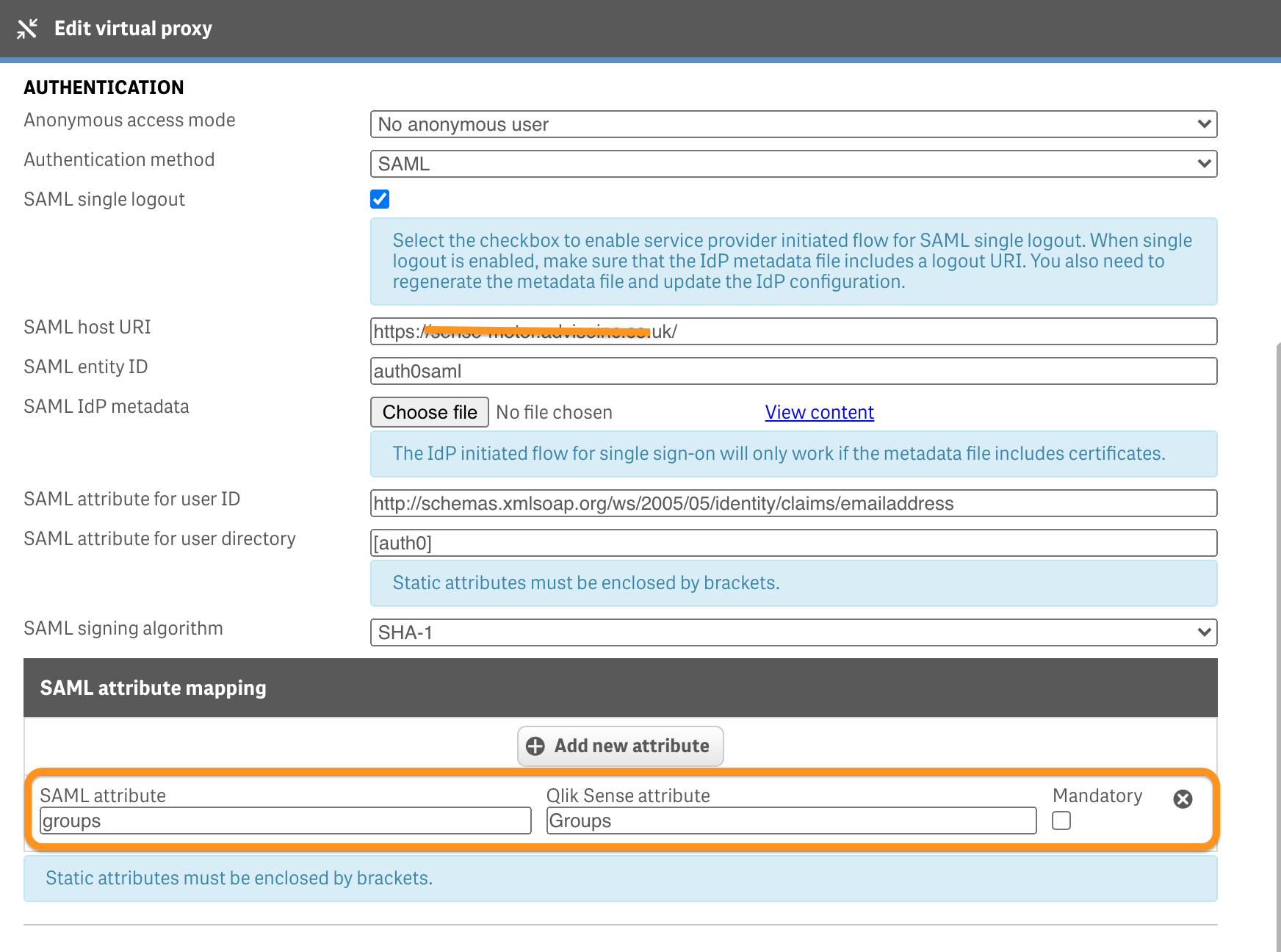Click the SAML host URI field
The width and height of the screenshot is (1281, 952).
pyautogui.click(x=793, y=331)
